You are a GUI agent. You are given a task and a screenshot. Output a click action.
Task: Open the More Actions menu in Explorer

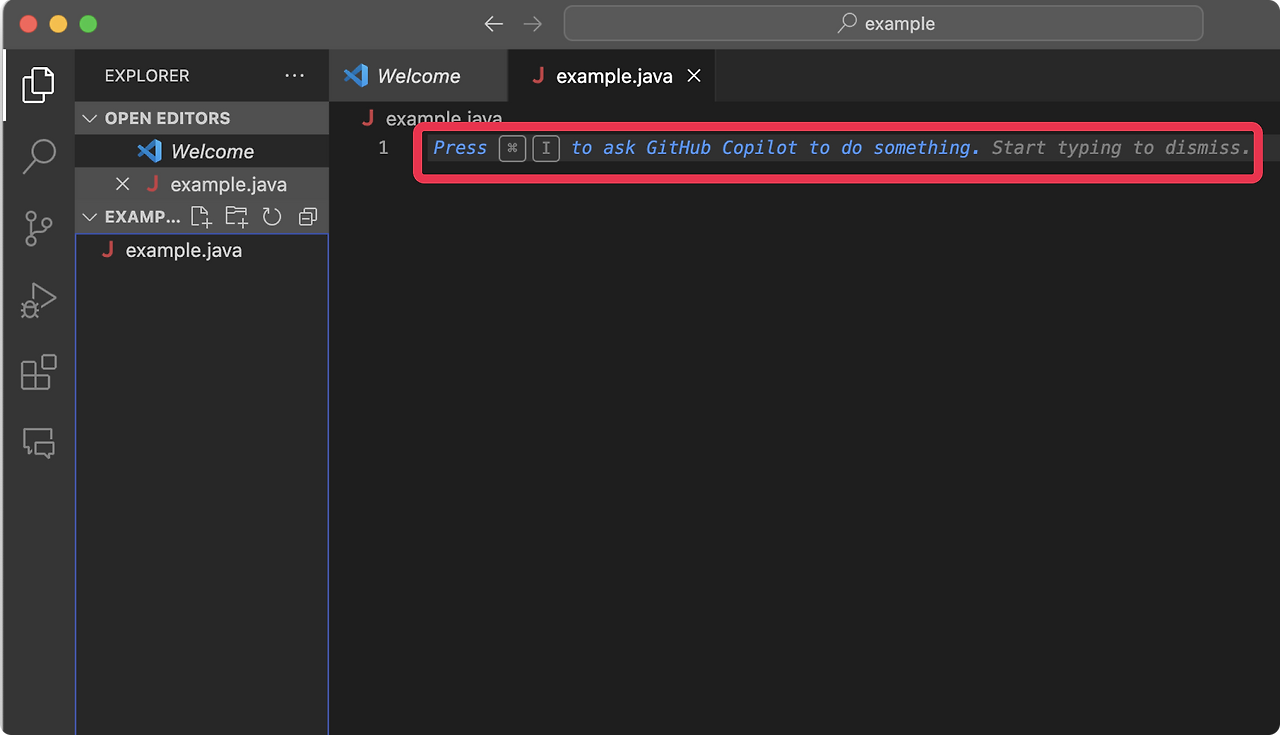point(294,75)
